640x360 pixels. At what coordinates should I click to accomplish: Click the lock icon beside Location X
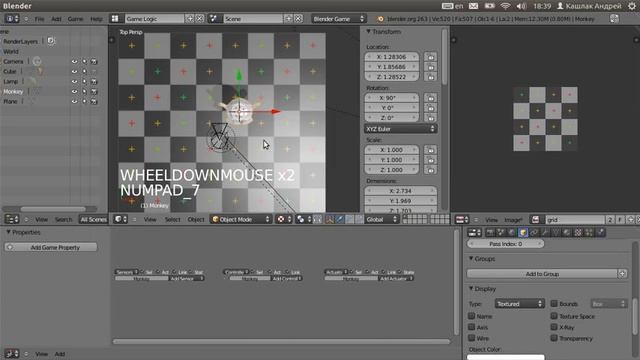pos(430,57)
